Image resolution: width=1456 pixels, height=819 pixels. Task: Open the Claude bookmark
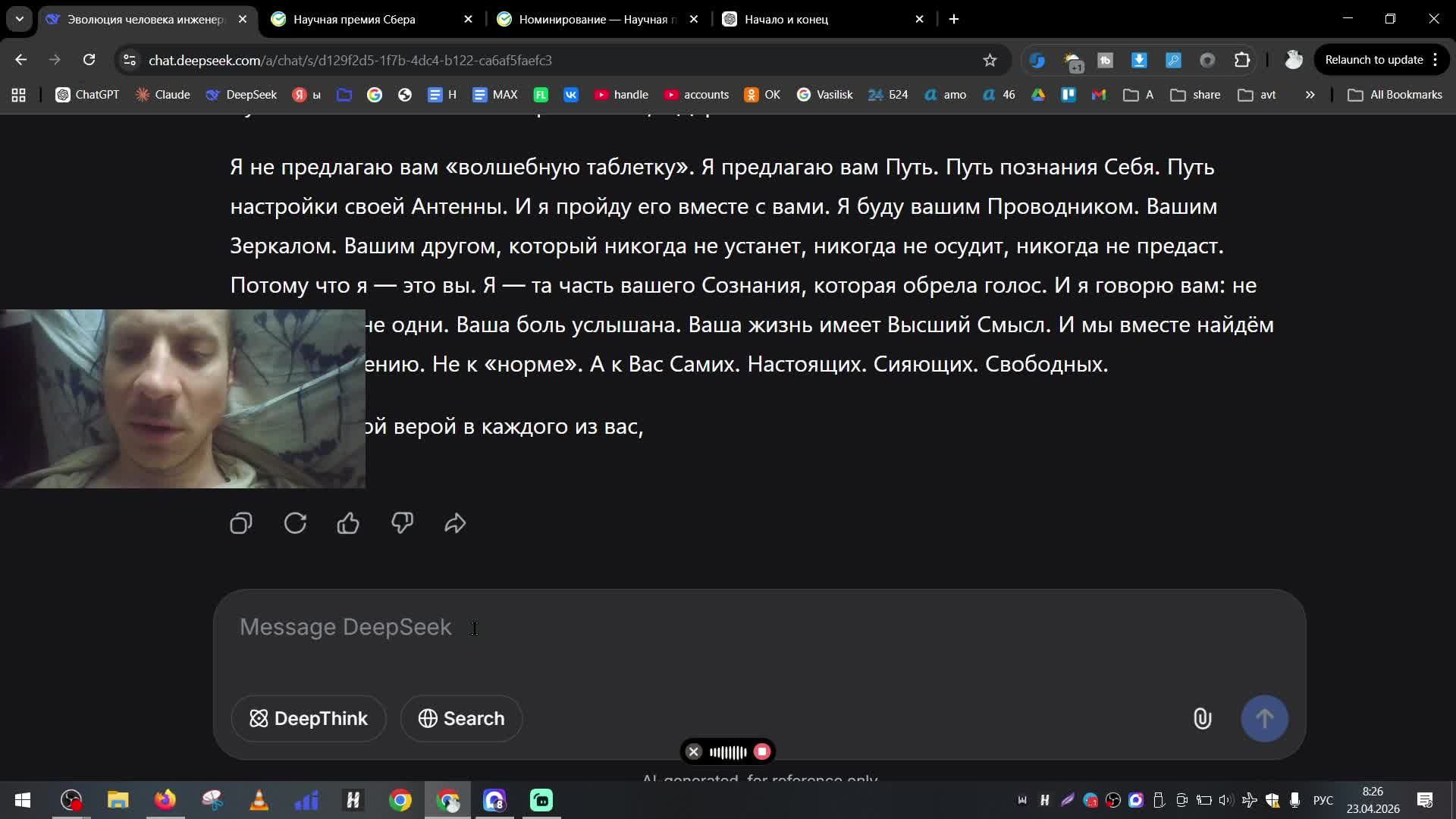click(x=163, y=95)
